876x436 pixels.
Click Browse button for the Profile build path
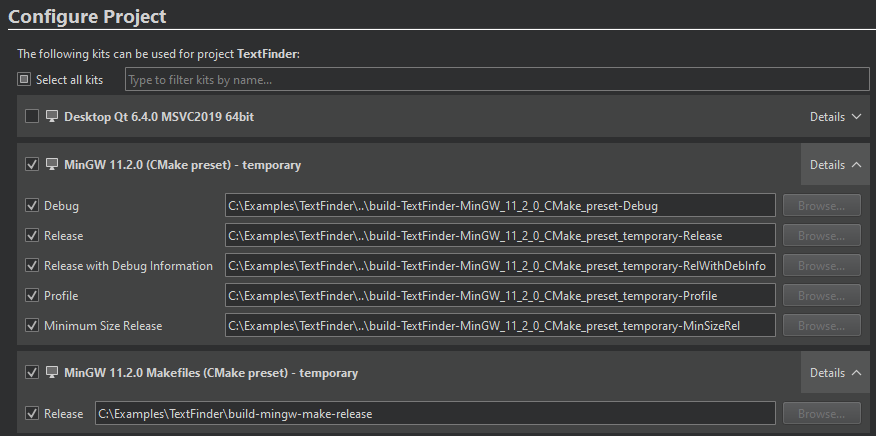(821, 296)
